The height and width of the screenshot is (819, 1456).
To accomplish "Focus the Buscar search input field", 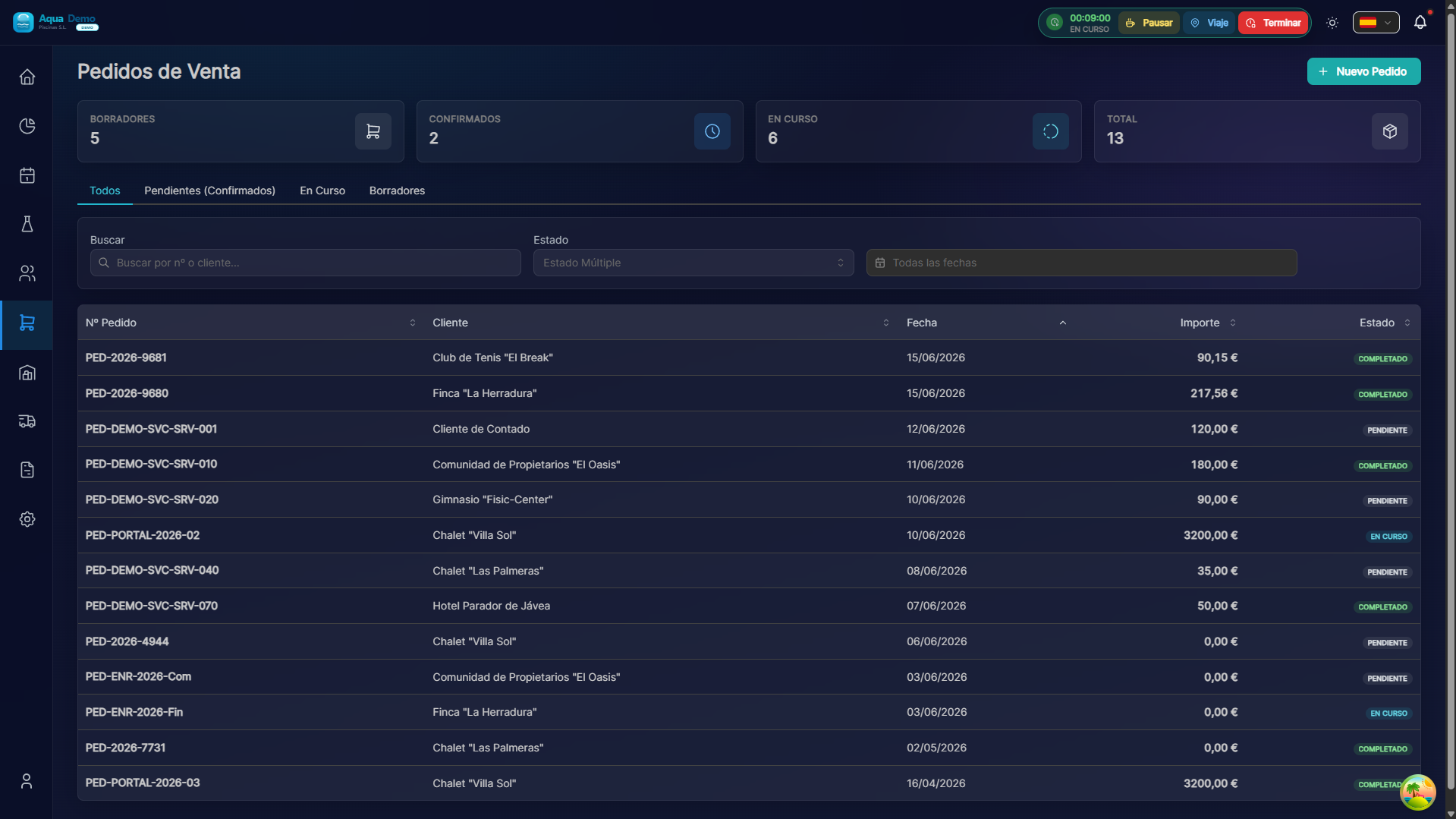I will coord(305,263).
